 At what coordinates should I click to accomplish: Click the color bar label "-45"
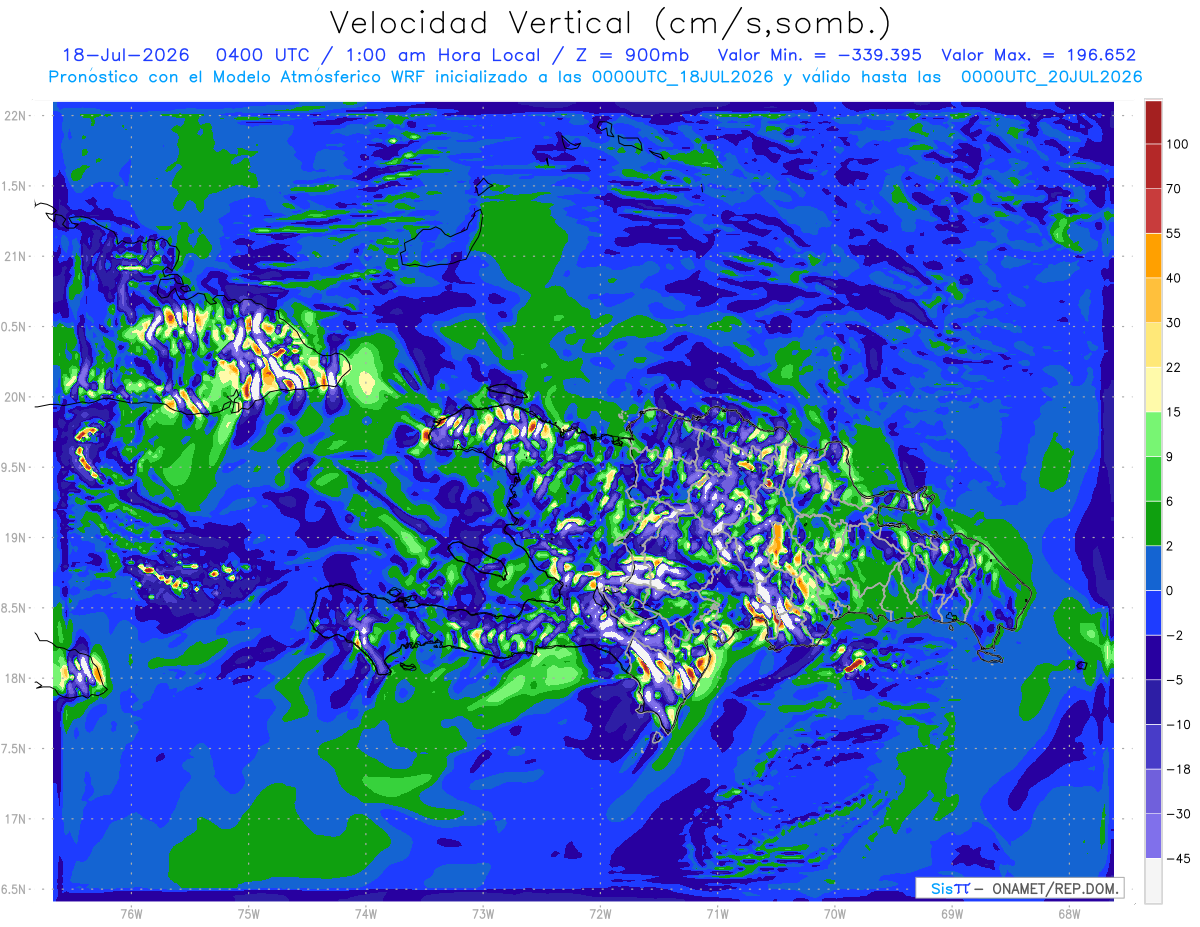[x=1177, y=858]
